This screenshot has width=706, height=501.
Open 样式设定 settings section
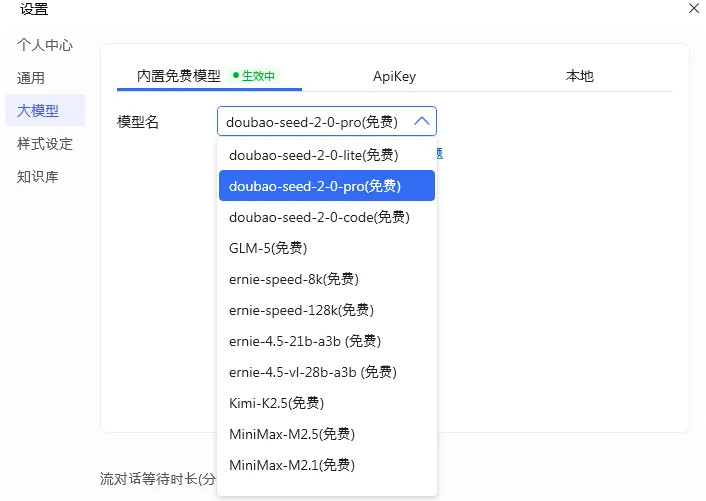(45, 144)
